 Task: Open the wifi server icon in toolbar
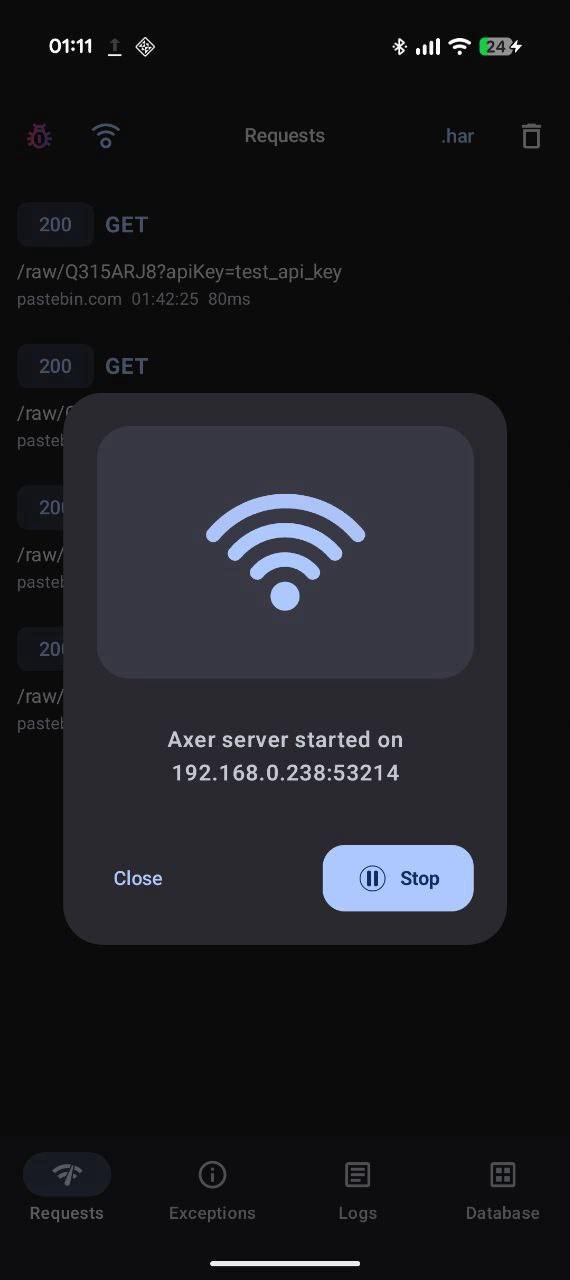pos(106,136)
